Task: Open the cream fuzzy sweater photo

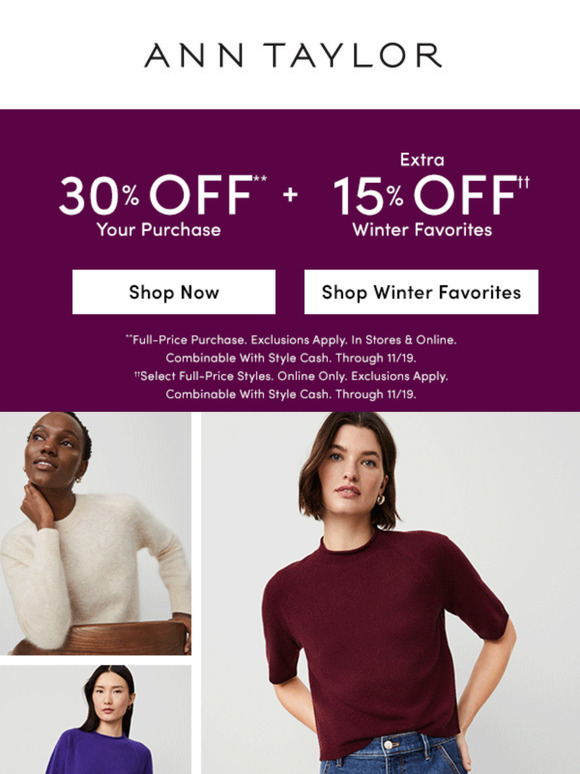Action: pos(95,534)
